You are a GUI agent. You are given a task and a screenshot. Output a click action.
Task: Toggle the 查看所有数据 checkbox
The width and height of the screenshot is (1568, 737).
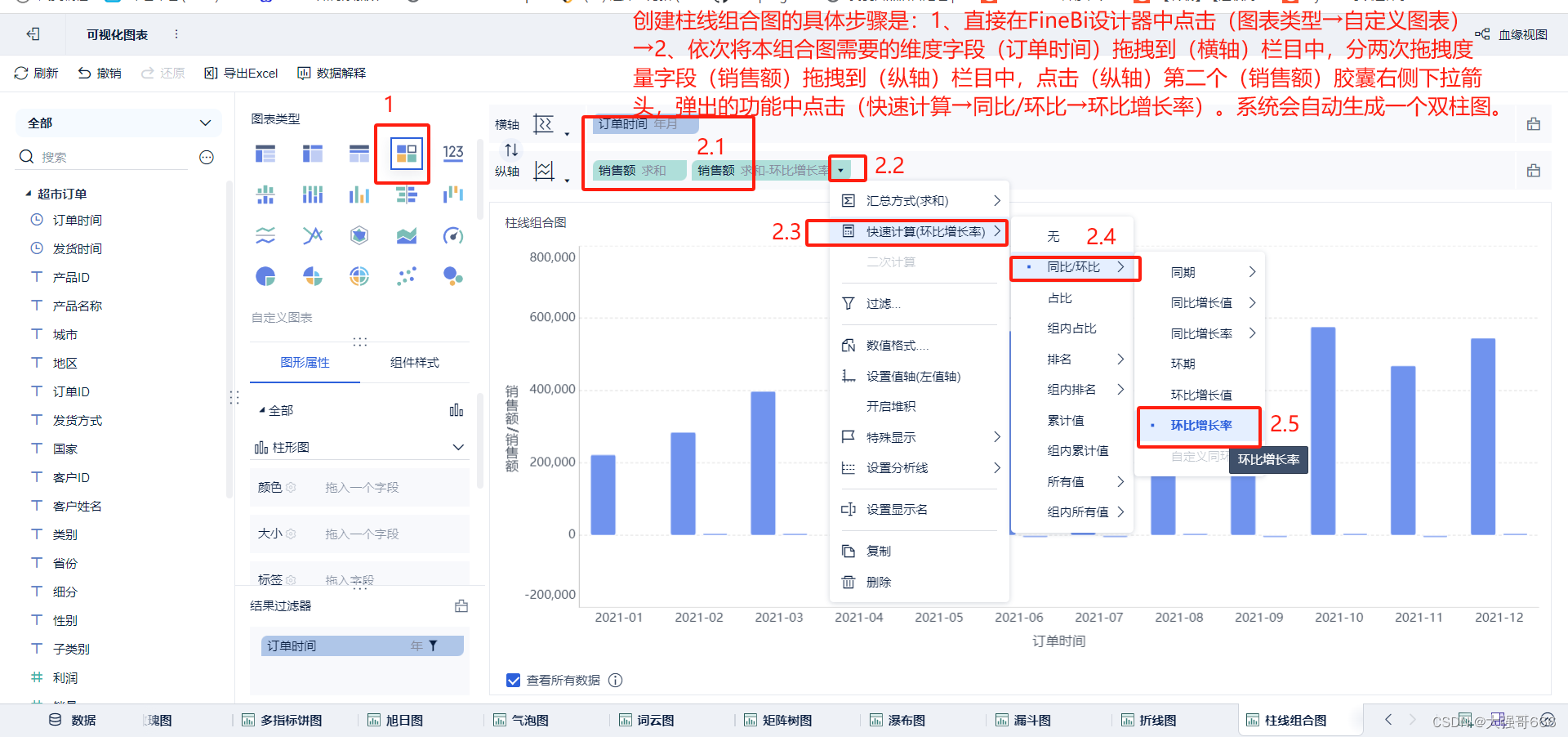tap(513, 680)
